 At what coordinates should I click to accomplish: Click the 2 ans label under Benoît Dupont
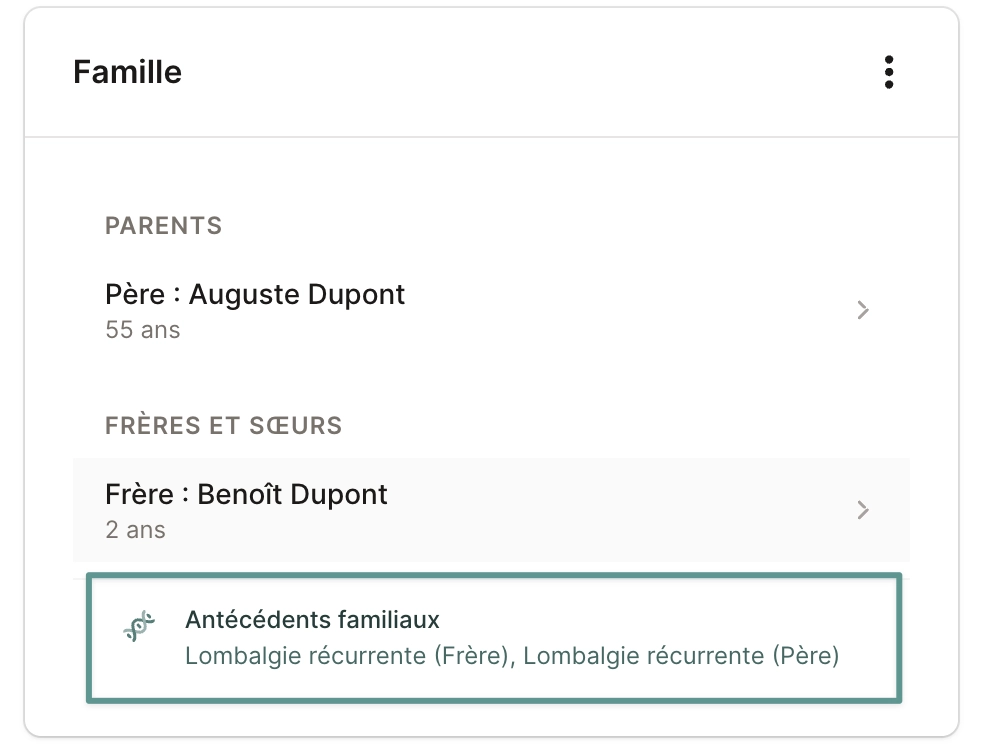coord(136,529)
